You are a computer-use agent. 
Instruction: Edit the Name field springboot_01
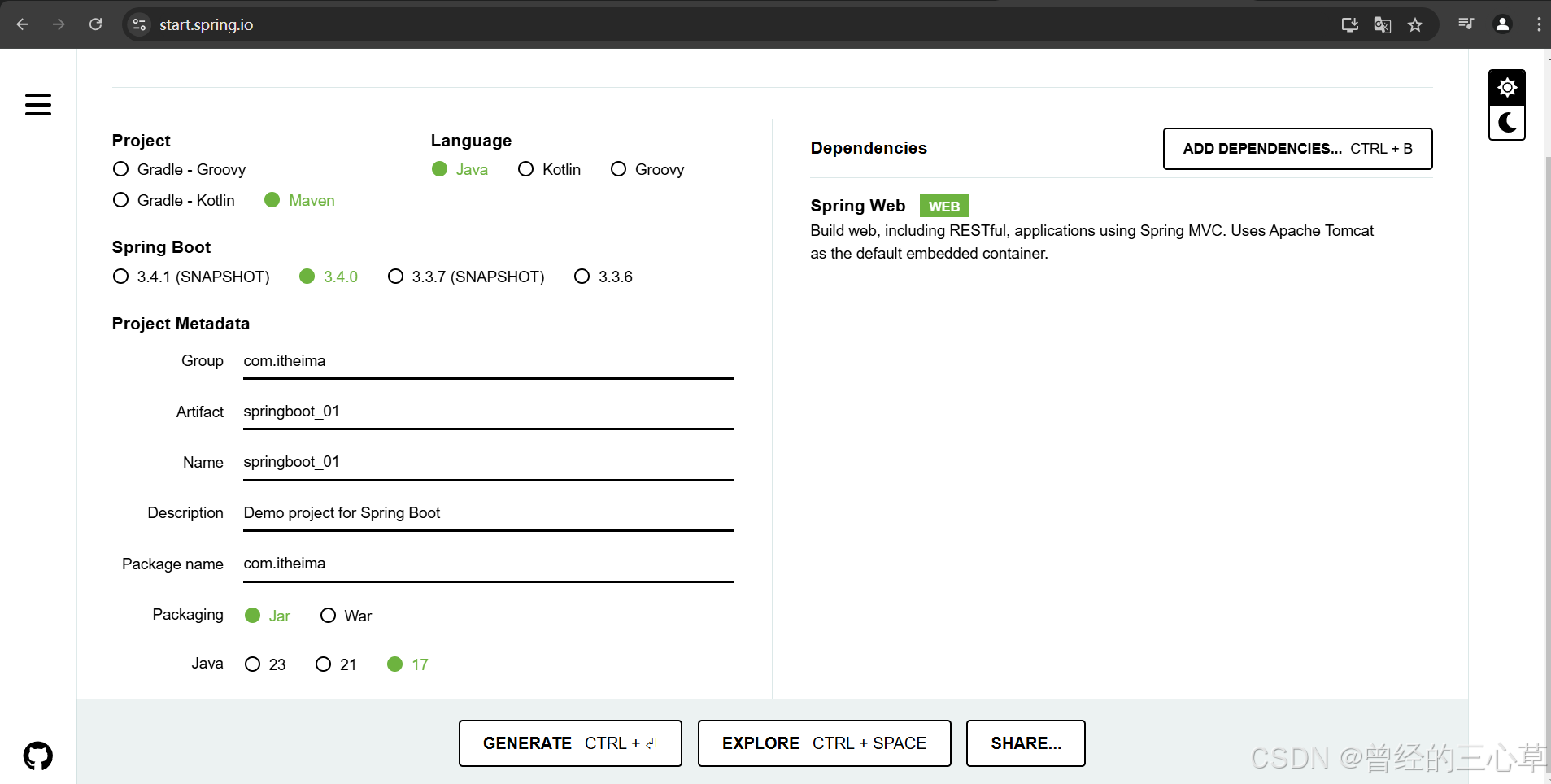[x=488, y=462]
